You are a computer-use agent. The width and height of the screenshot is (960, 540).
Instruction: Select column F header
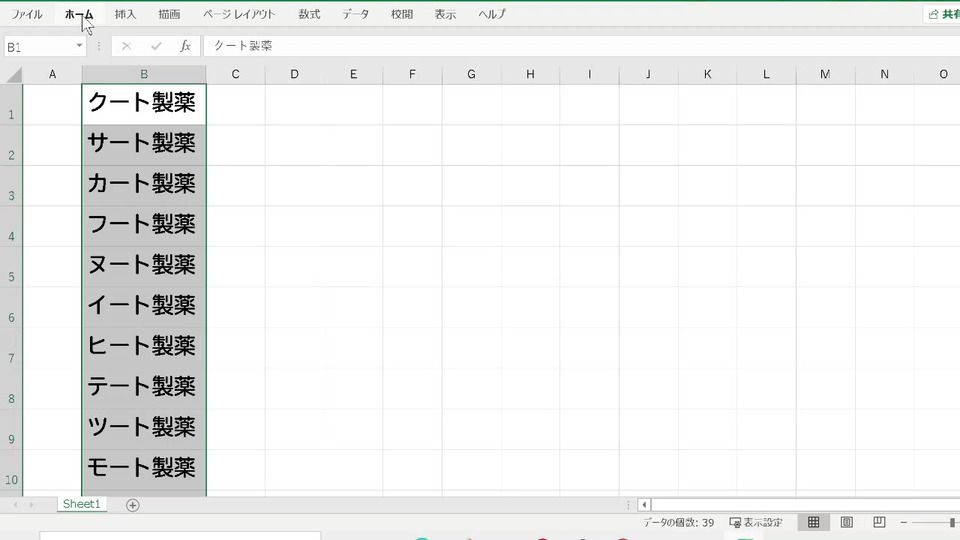[412, 74]
